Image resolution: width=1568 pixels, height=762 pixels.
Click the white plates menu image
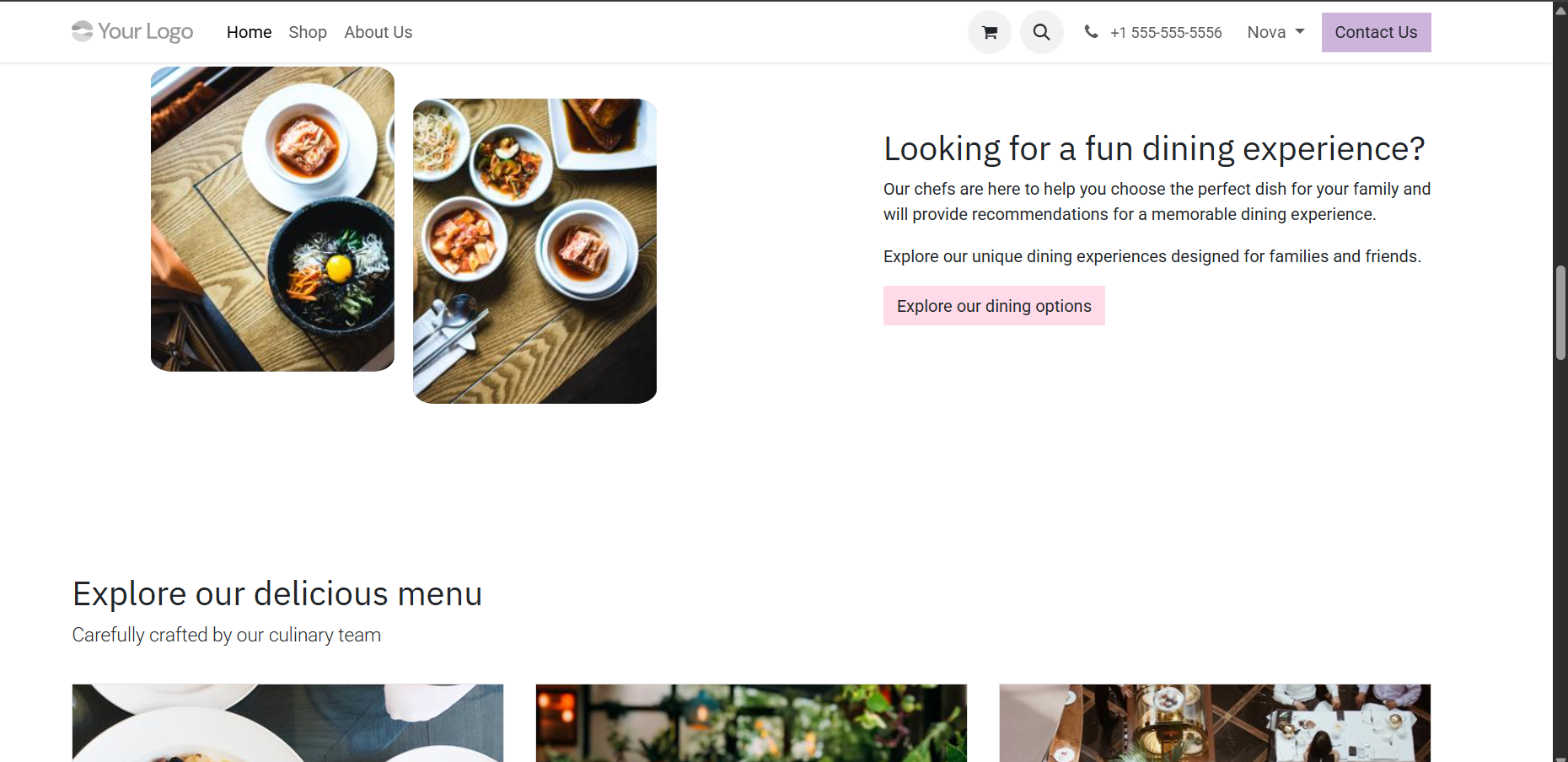click(287, 723)
